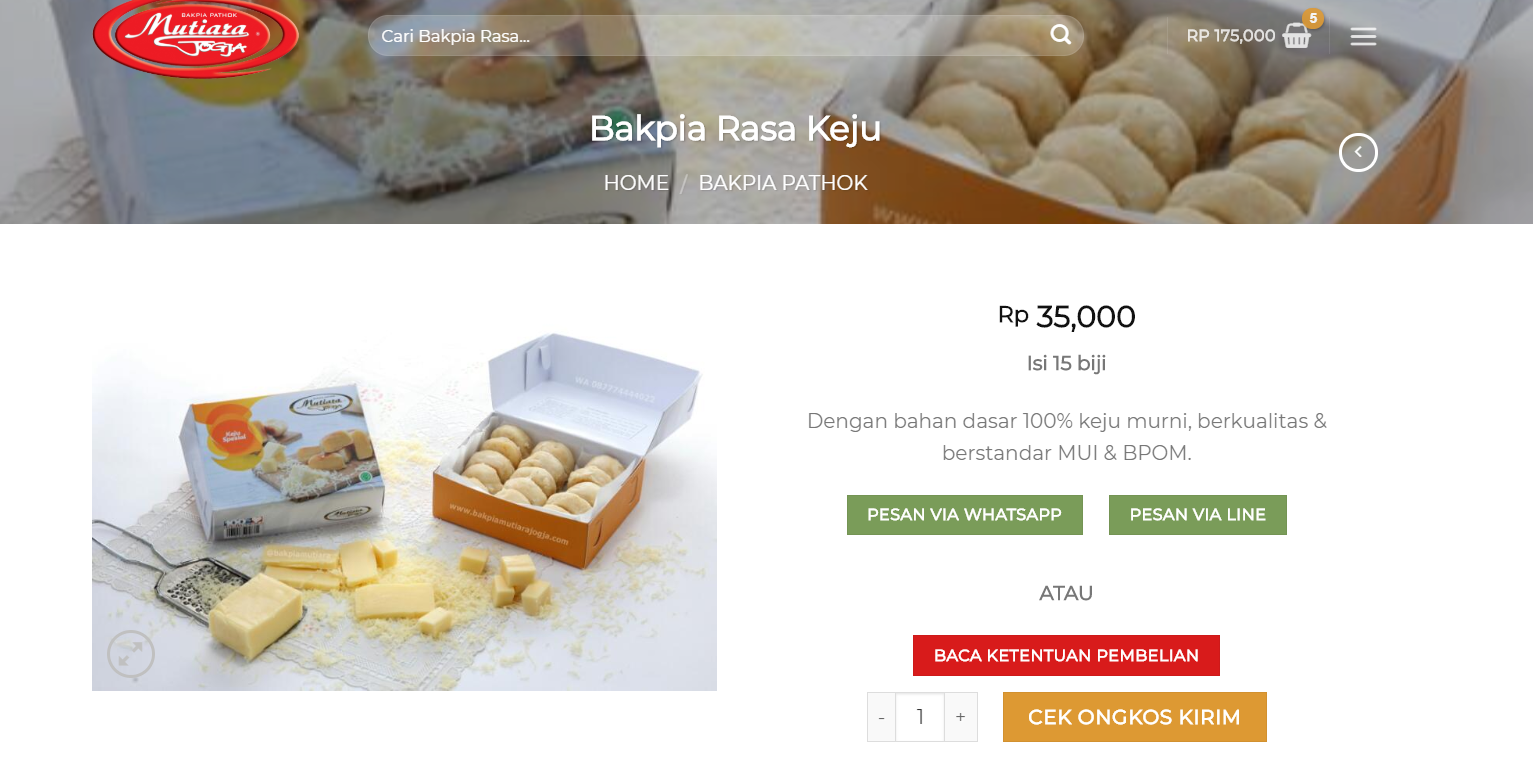Click the RP 175,000 cart total

click(x=1231, y=36)
